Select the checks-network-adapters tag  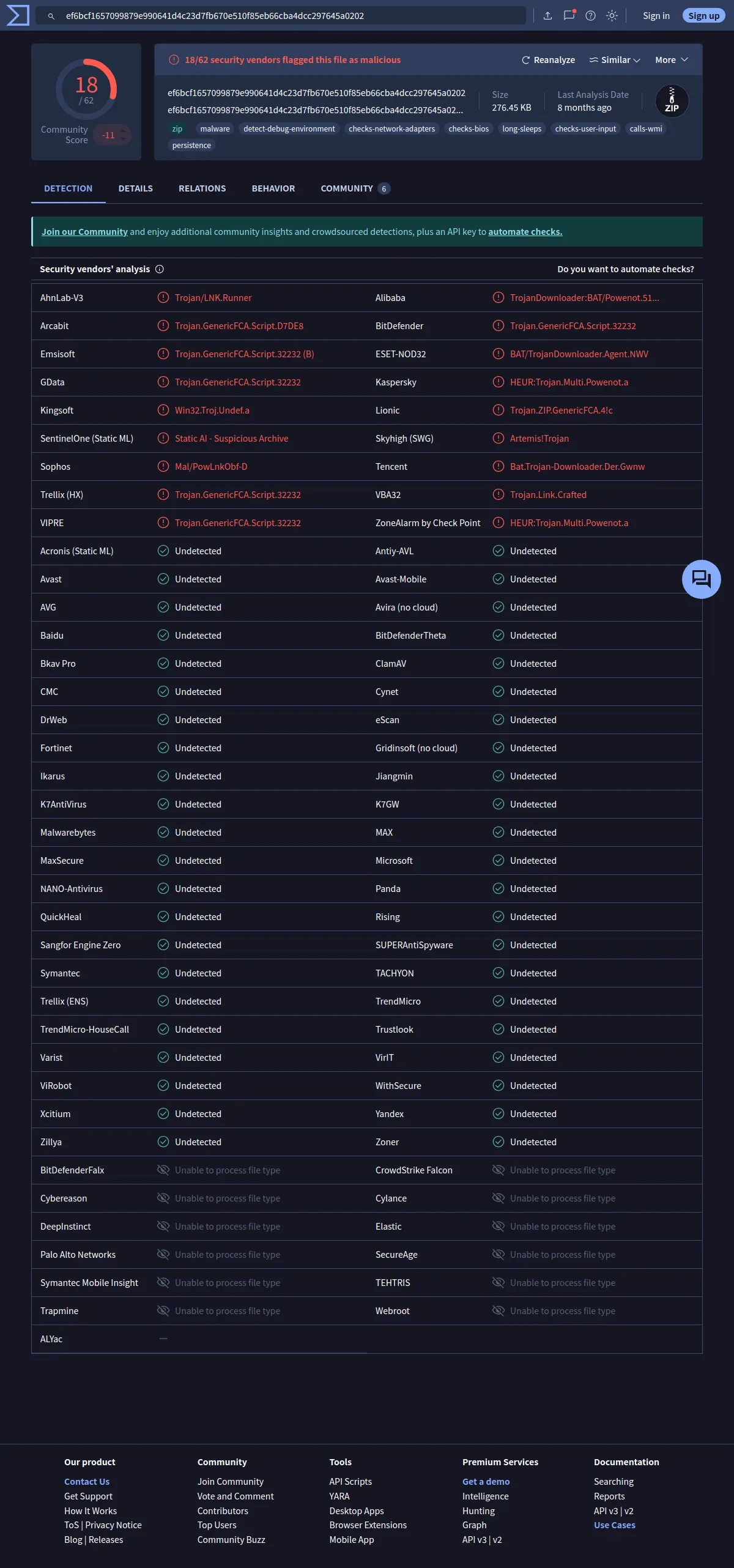click(x=392, y=129)
